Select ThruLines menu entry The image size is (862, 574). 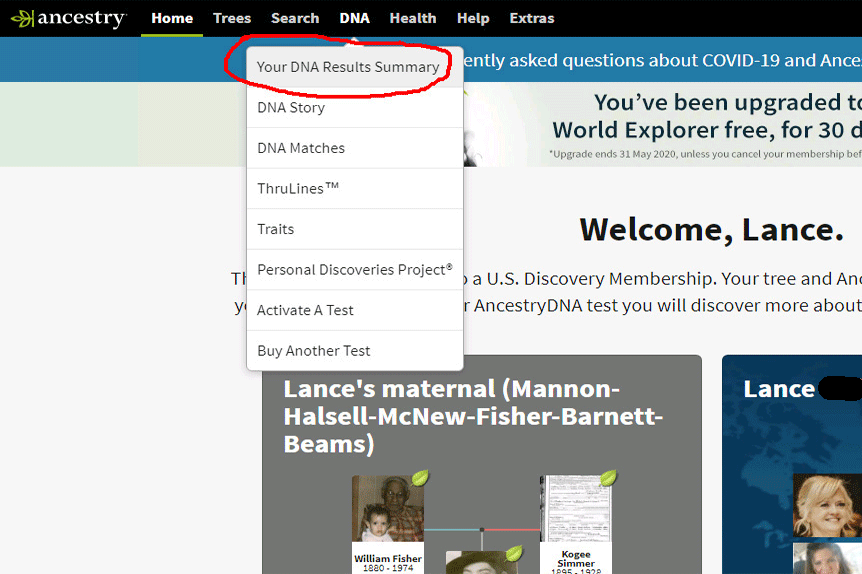pos(355,189)
